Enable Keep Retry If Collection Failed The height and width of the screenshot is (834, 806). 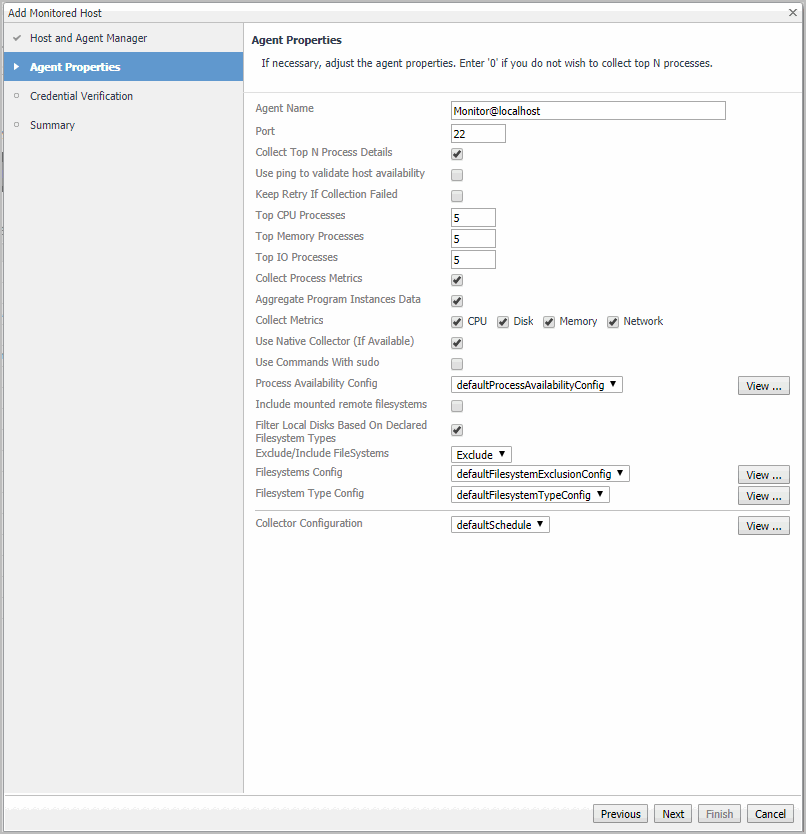click(457, 196)
